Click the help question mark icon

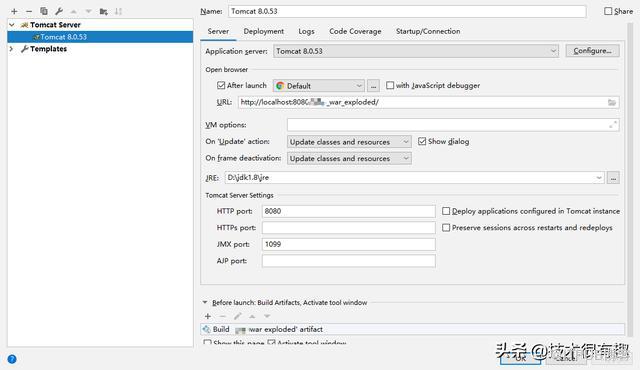click(12, 359)
